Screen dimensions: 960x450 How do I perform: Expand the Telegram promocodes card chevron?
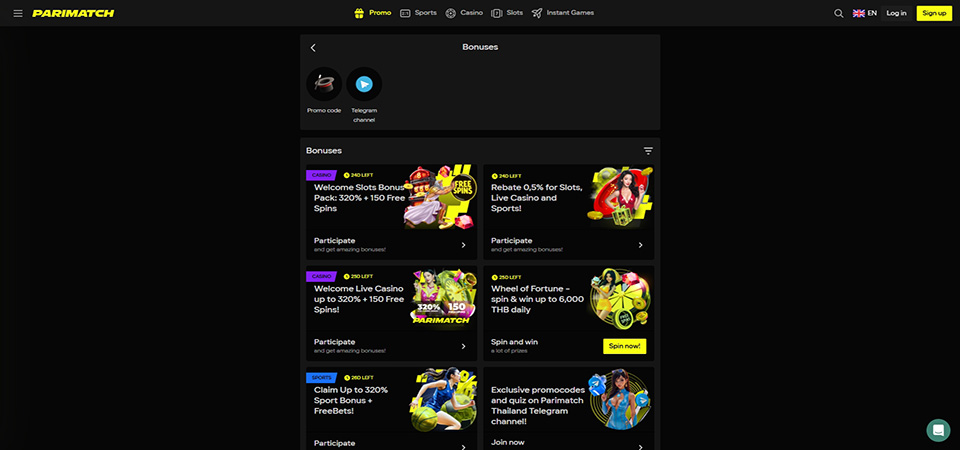coord(640,446)
